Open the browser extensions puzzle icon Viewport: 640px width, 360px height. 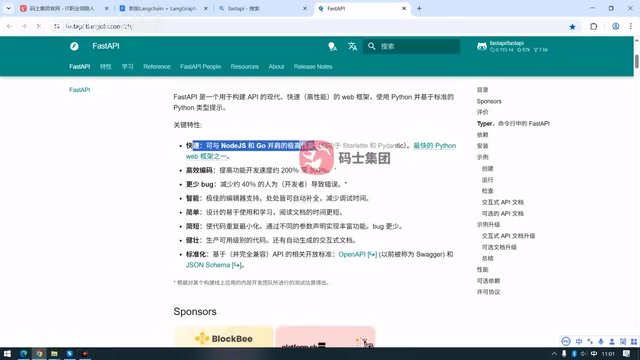click(593, 27)
